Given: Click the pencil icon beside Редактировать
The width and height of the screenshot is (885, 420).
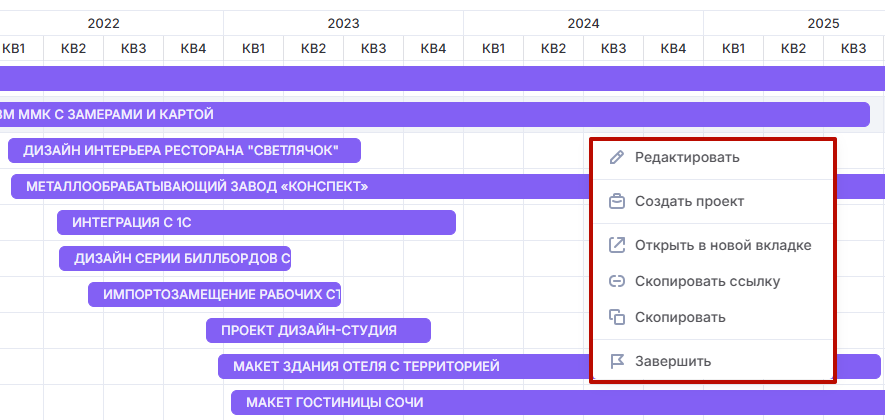Looking at the screenshot, I should click(617, 157).
